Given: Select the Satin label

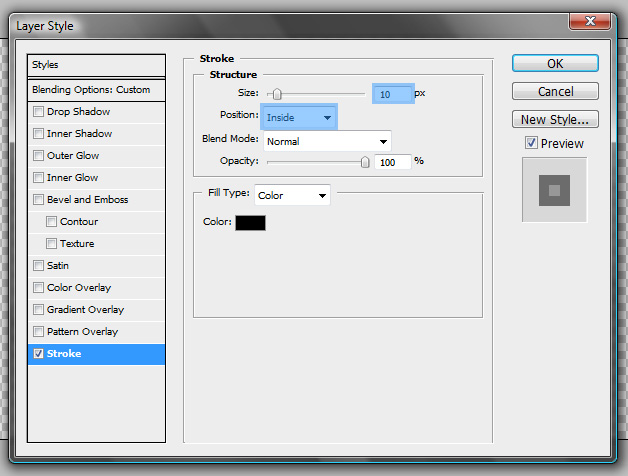Looking at the screenshot, I should 58,266.
